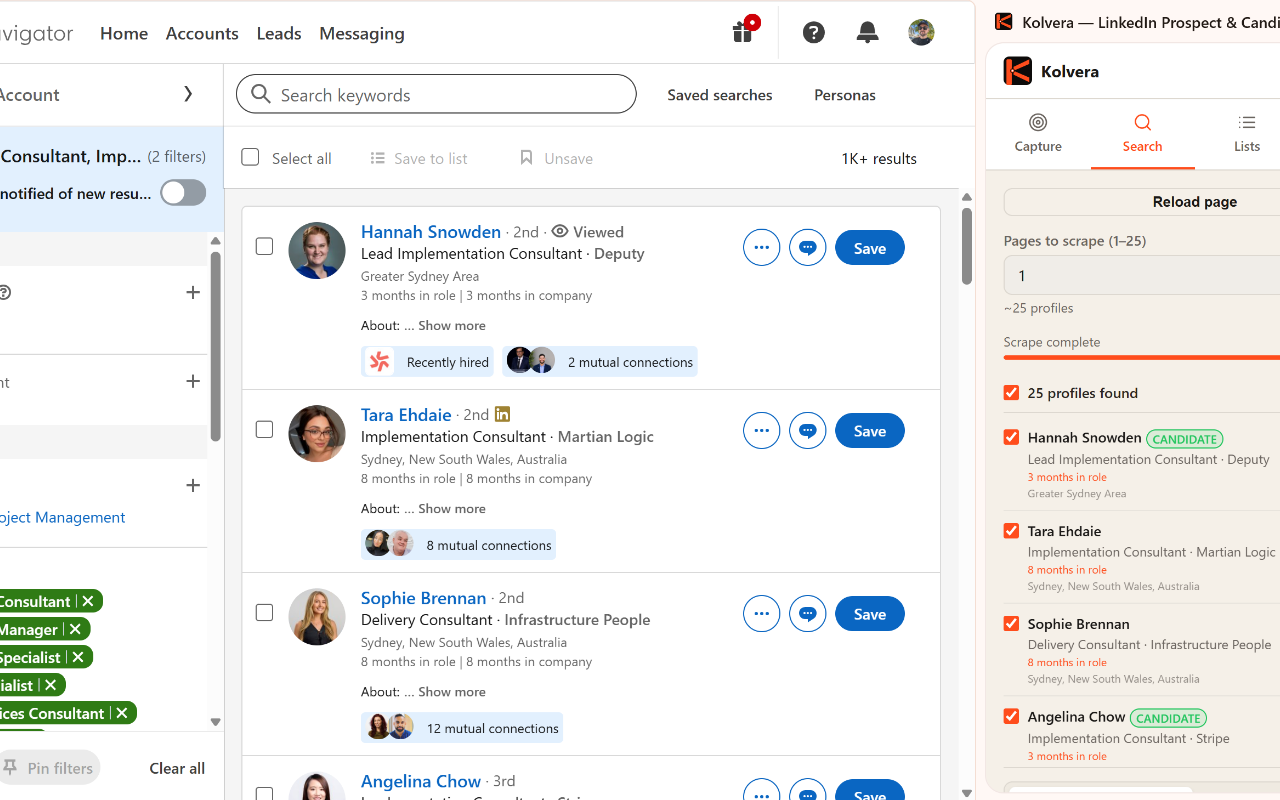The image size is (1280, 800).
Task: Open the gift icon in the top bar
Action: point(743,32)
